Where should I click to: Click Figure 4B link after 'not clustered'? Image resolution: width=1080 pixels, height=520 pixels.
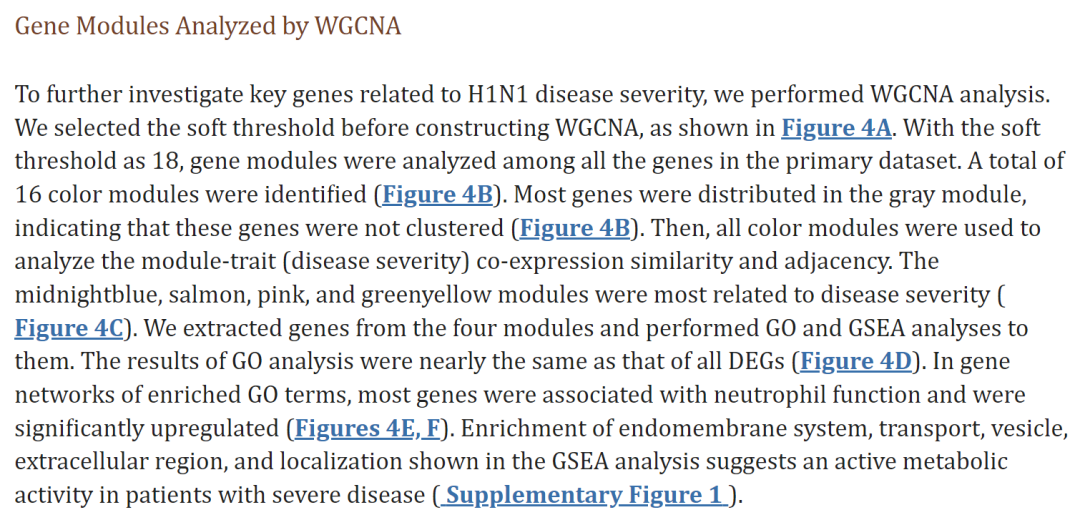pyautogui.click(x=575, y=229)
